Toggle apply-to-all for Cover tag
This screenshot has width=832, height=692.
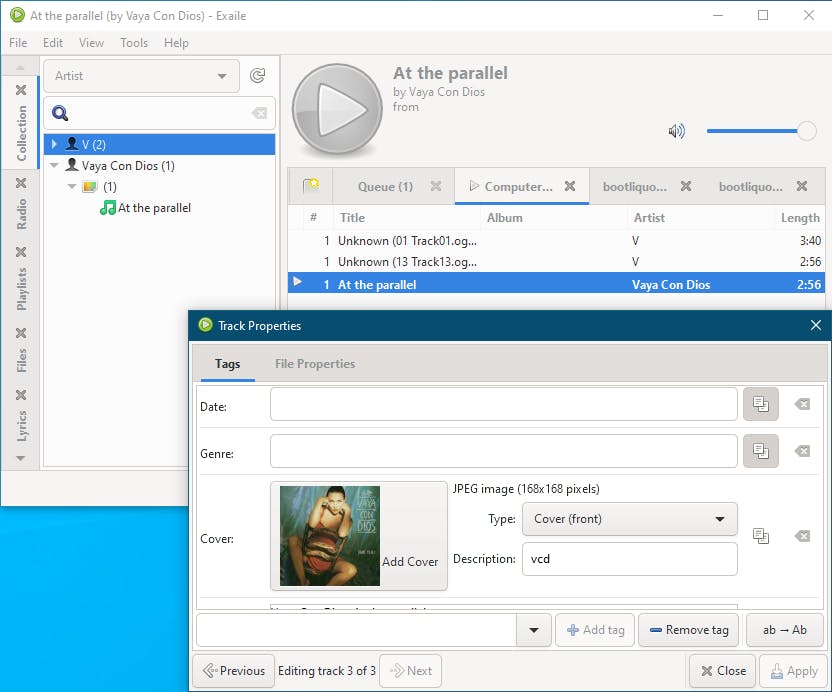pos(761,537)
